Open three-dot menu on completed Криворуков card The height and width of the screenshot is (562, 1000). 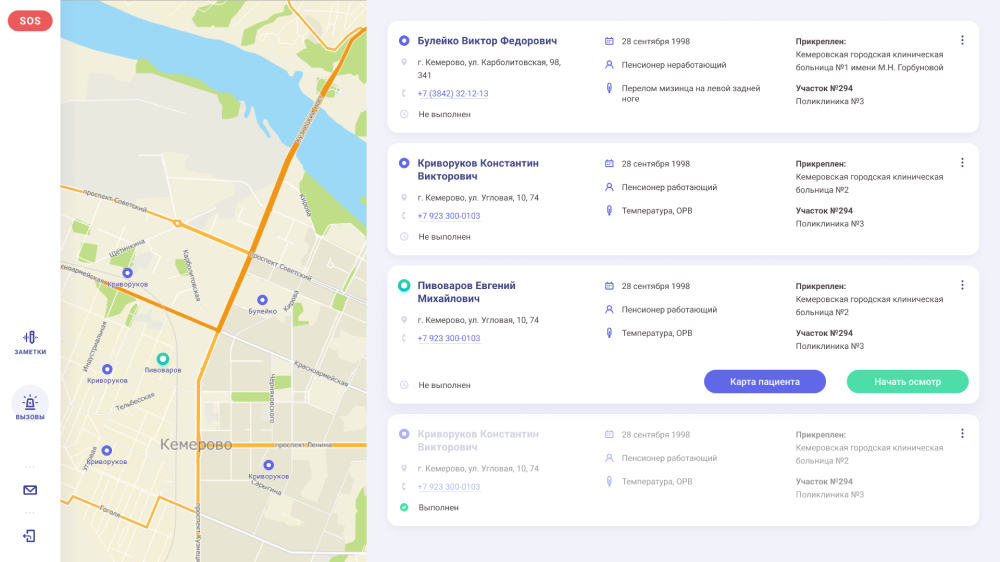(x=962, y=434)
